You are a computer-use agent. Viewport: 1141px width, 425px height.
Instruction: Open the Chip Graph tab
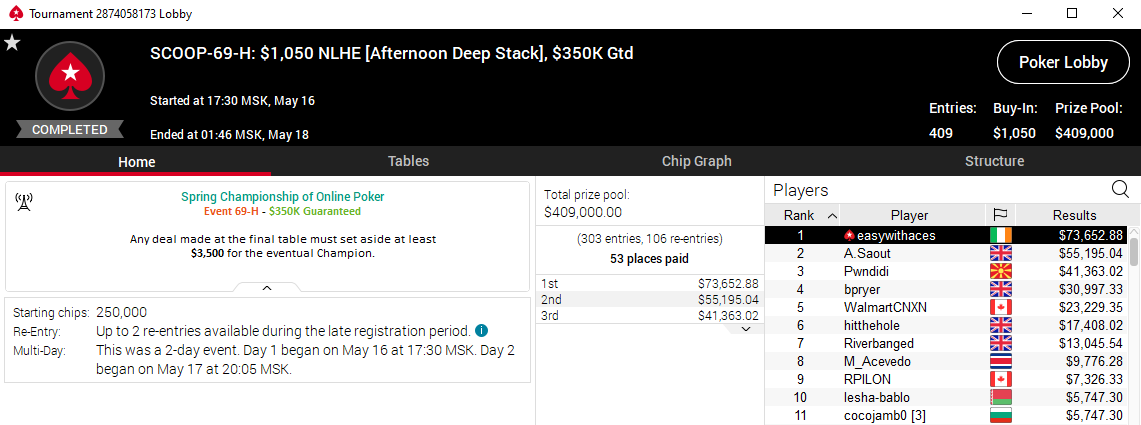point(696,162)
